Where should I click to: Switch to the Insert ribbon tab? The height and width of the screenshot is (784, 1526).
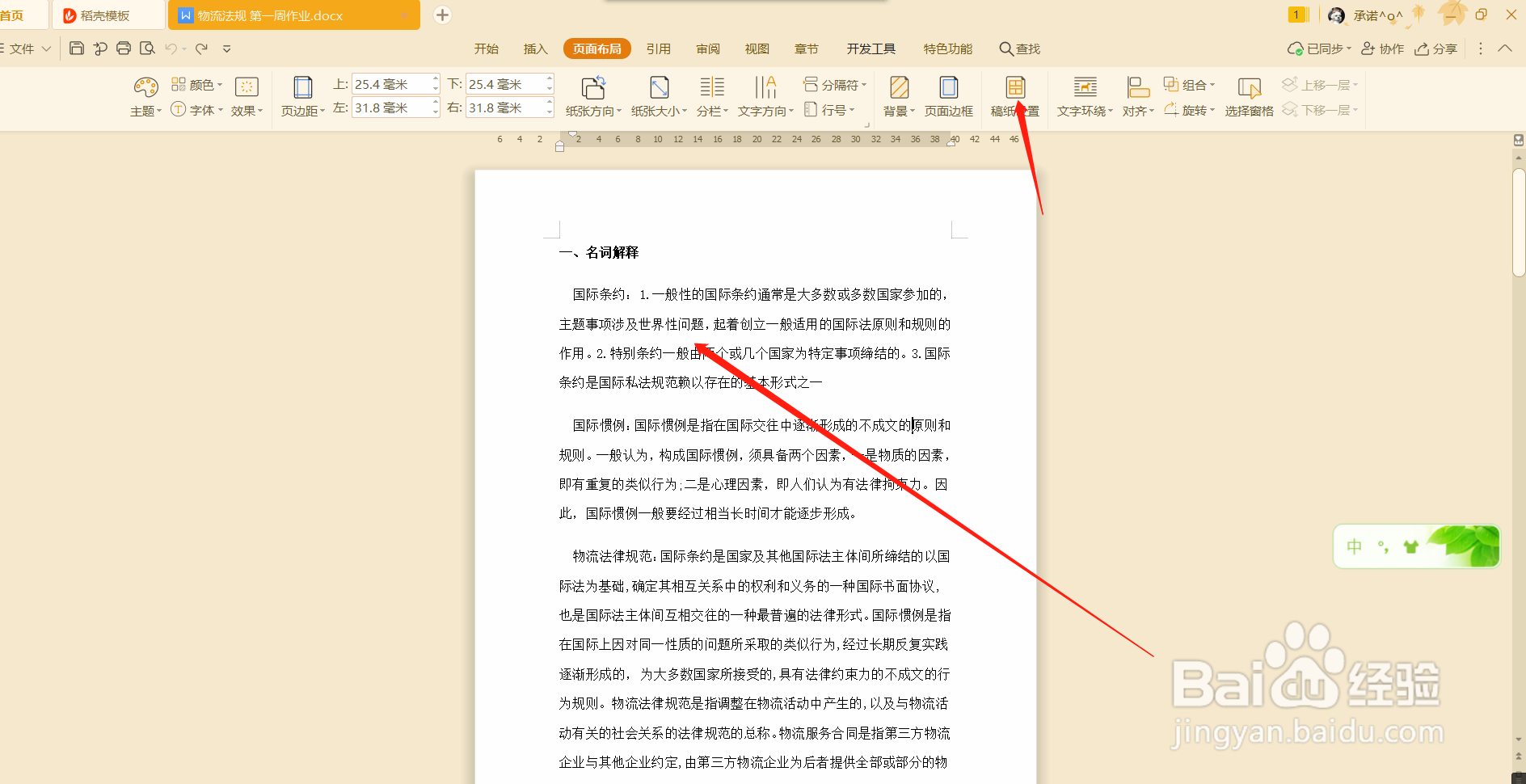(536, 48)
